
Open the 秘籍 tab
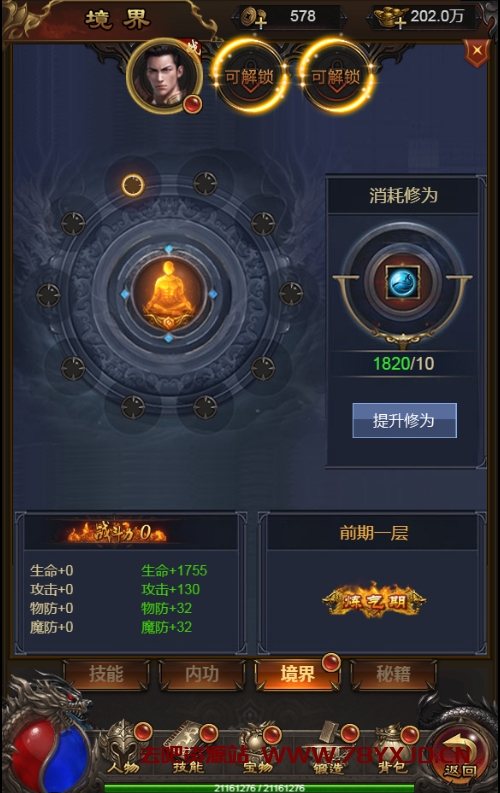click(x=393, y=674)
